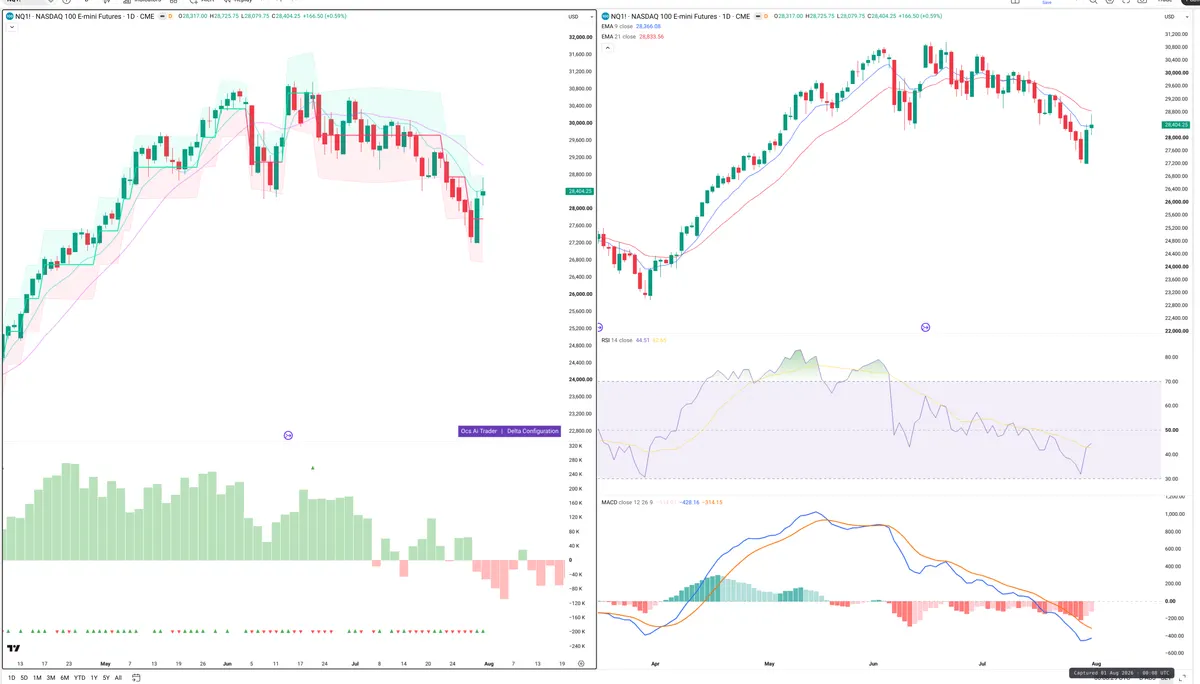Click 30,000.00 on left chart price axis
Screen dimensions: 1200x684
580,123
